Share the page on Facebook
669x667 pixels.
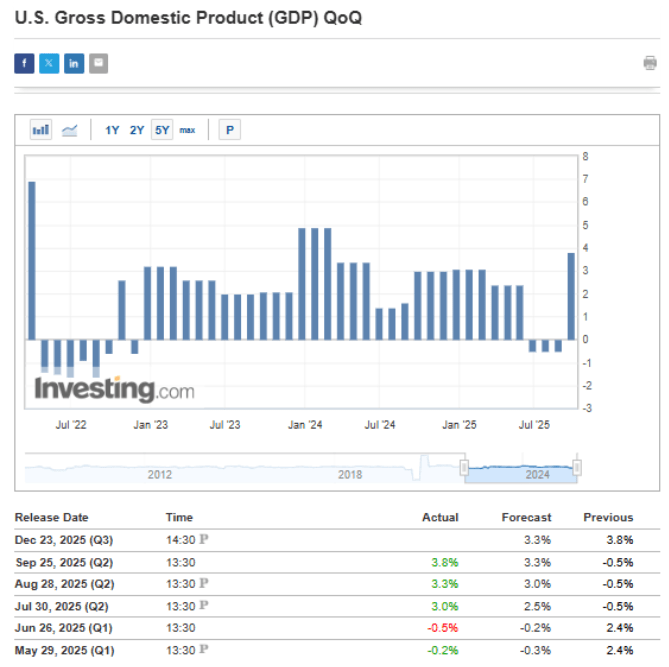(24, 64)
